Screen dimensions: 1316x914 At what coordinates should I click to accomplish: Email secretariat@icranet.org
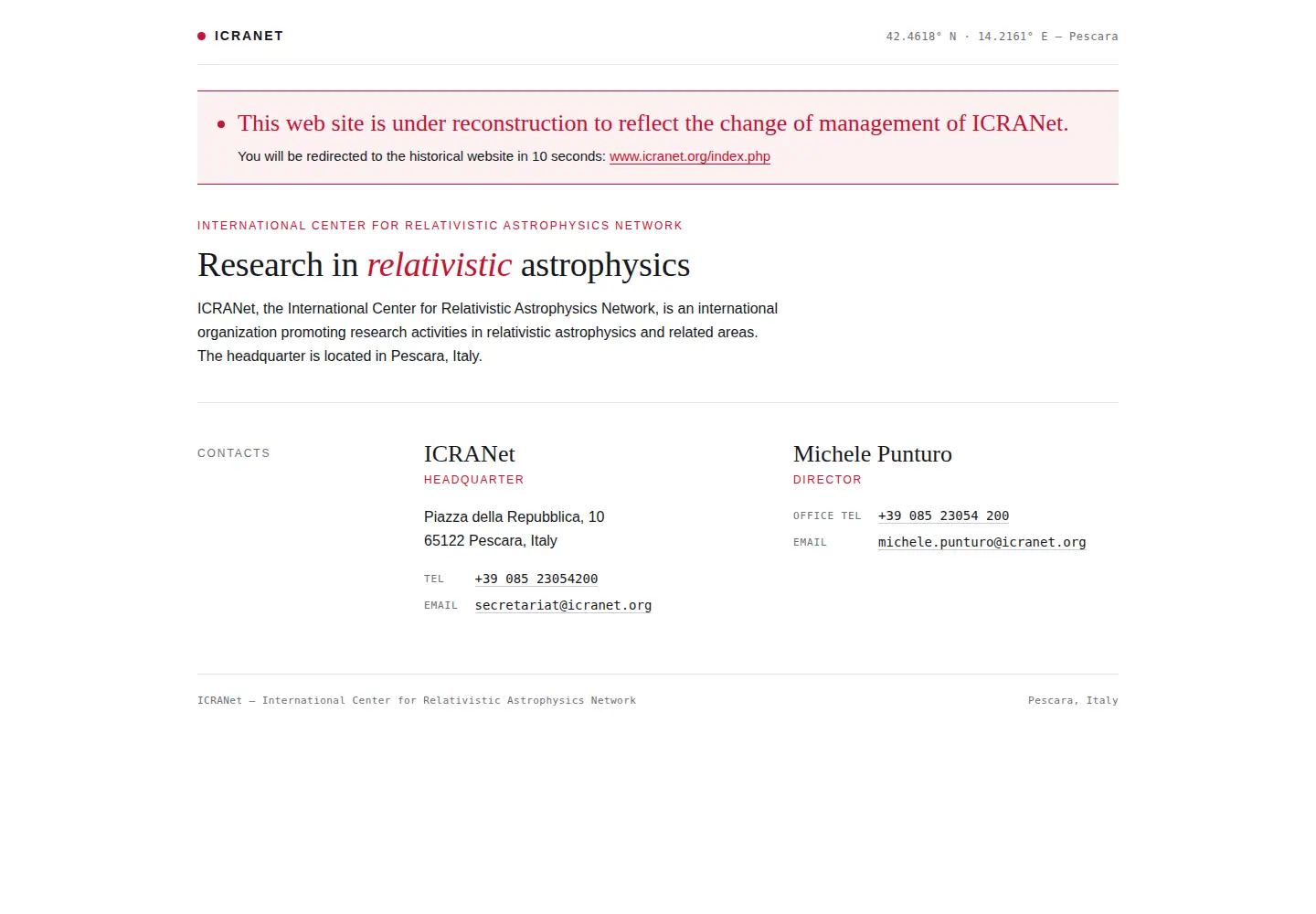tap(563, 605)
